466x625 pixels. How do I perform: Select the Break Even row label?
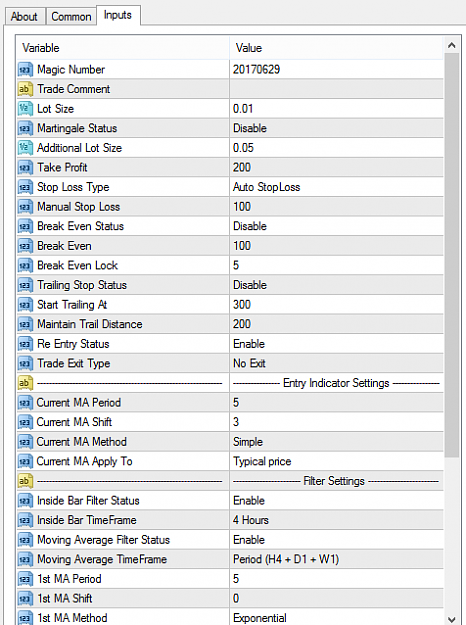[x=64, y=246]
